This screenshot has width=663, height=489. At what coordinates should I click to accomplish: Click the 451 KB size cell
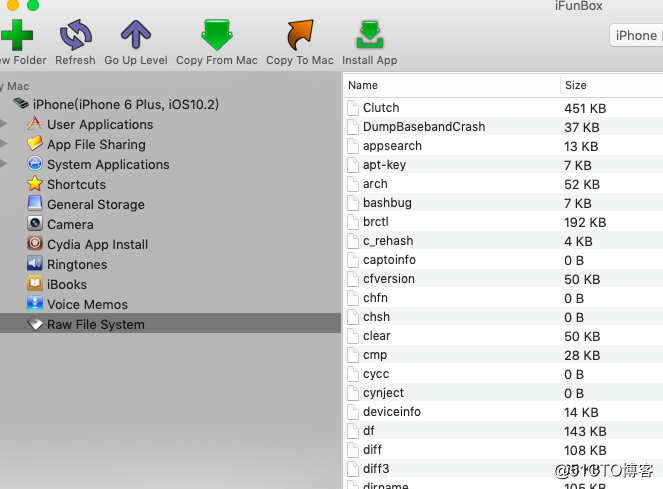pos(585,108)
